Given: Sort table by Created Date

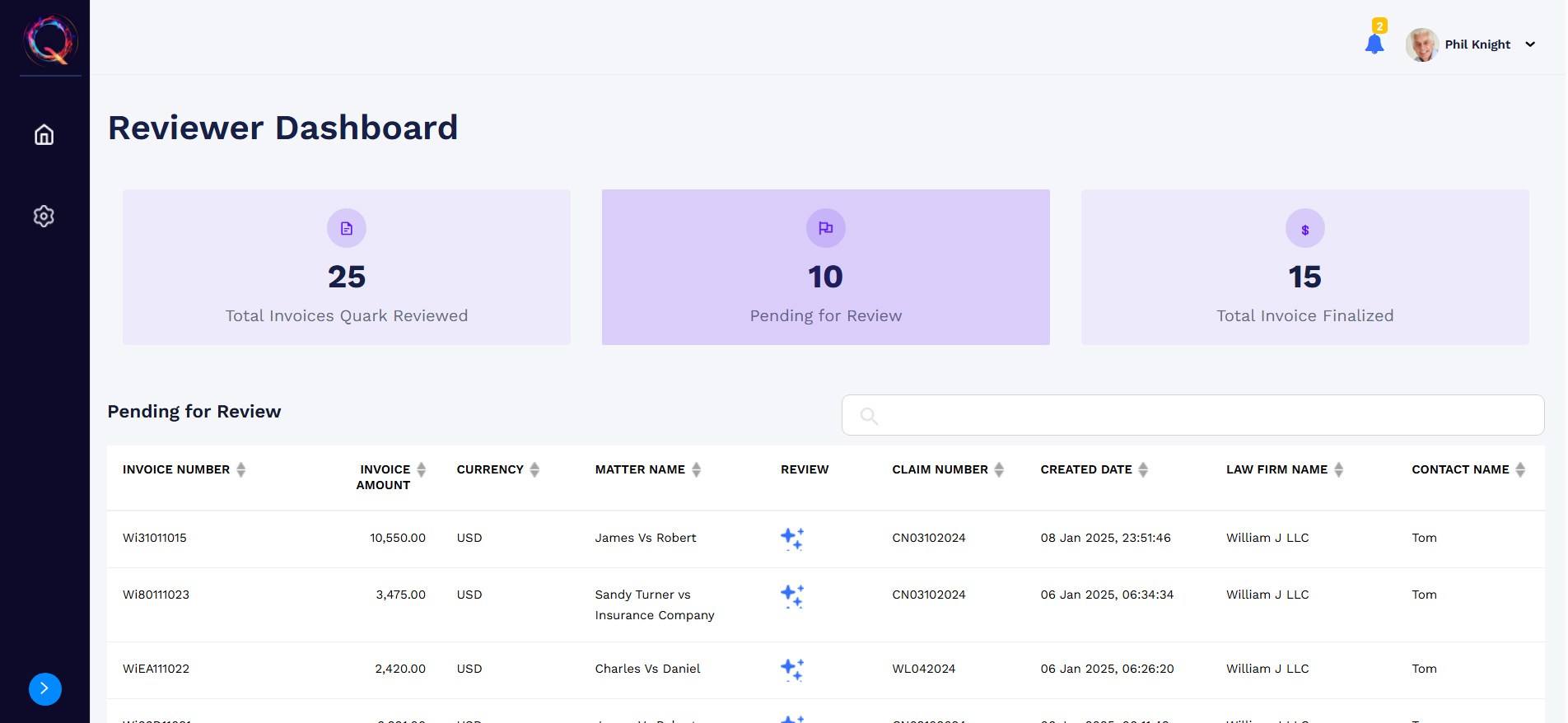Looking at the screenshot, I should pyautogui.click(x=1142, y=469).
